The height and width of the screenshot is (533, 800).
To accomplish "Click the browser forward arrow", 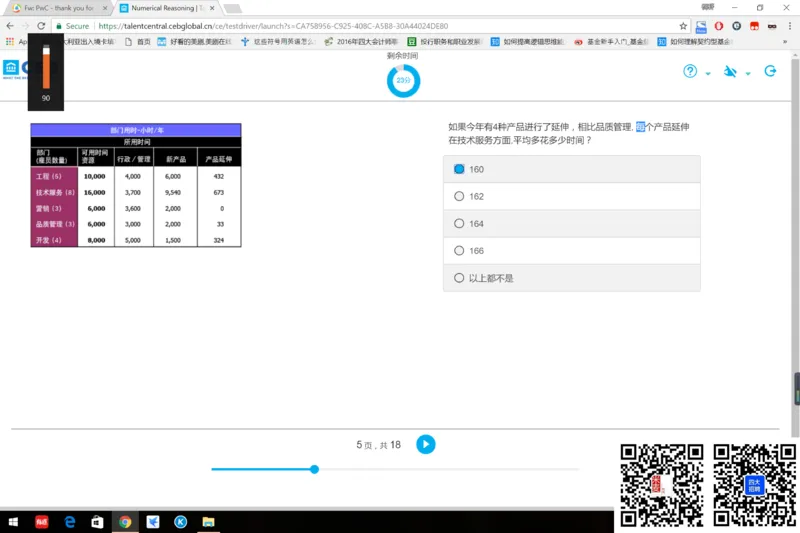I will [x=26, y=26].
